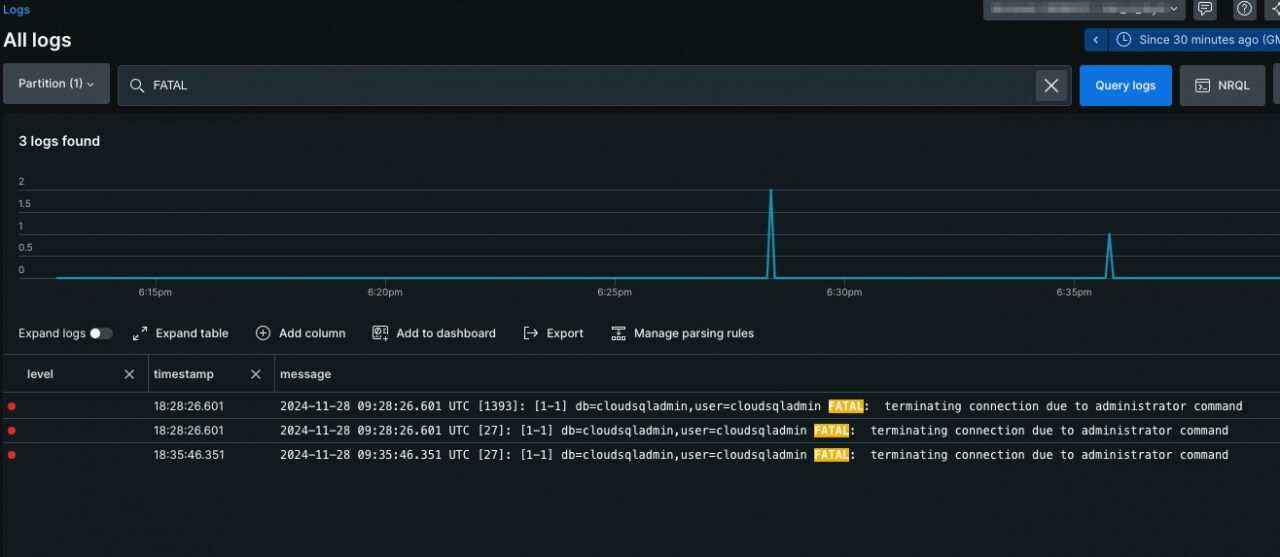Image resolution: width=1280 pixels, height=557 pixels.
Task: Open the Partition (1) dropdown
Action: click(x=56, y=84)
